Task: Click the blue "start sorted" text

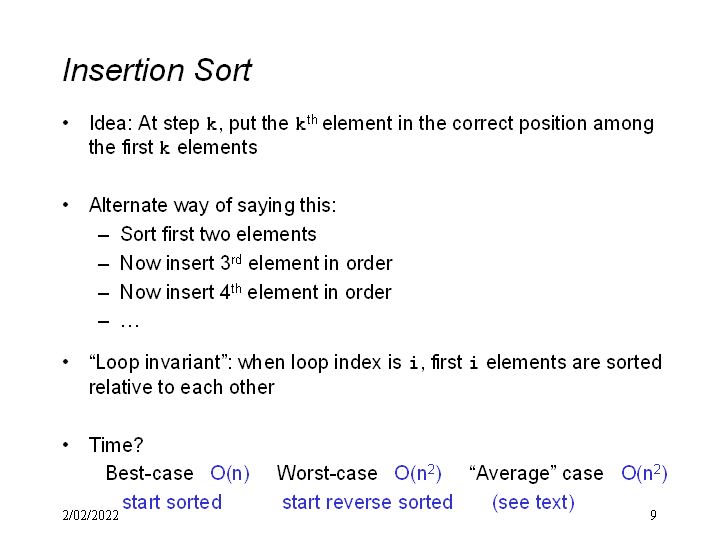Action: (x=172, y=502)
